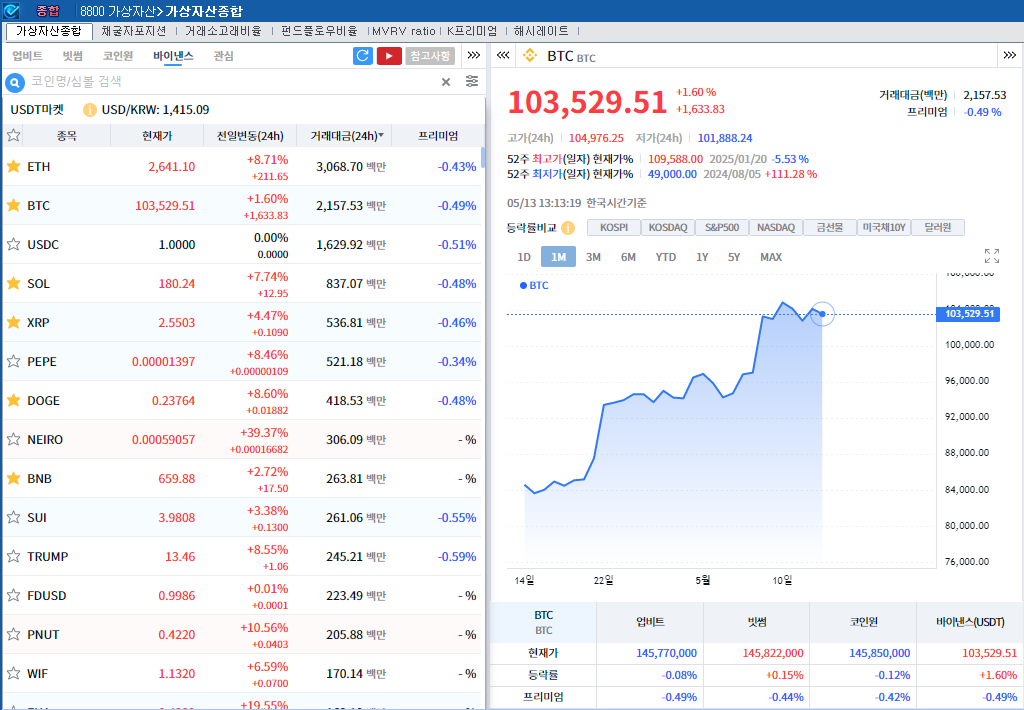Toggle BNB favorite star
This screenshot has width=1024, height=710.
click(x=13, y=479)
